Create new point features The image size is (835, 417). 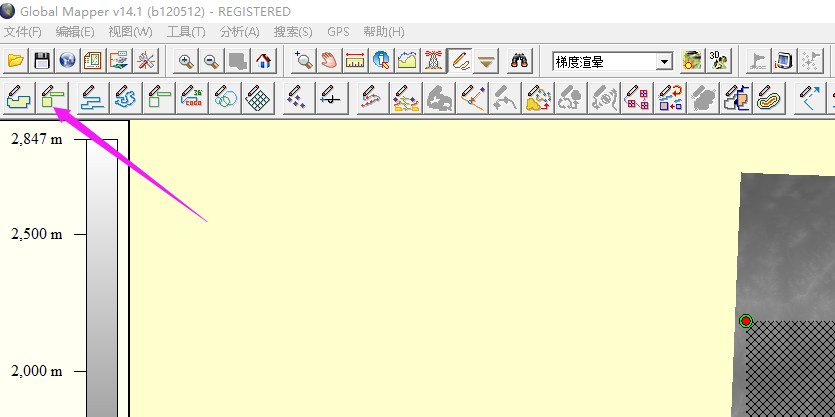pyautogui.click(x=299, y=97)
